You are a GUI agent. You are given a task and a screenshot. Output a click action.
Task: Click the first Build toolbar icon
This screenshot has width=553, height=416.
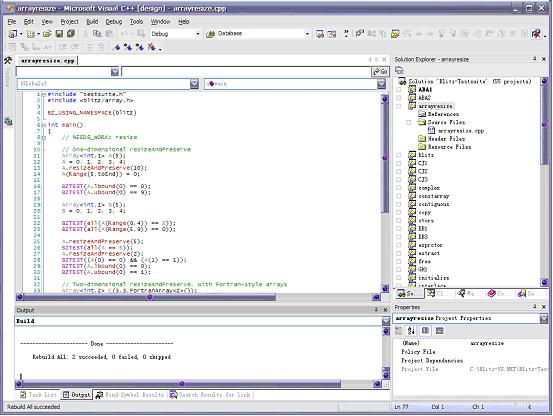tap(116, 47)
